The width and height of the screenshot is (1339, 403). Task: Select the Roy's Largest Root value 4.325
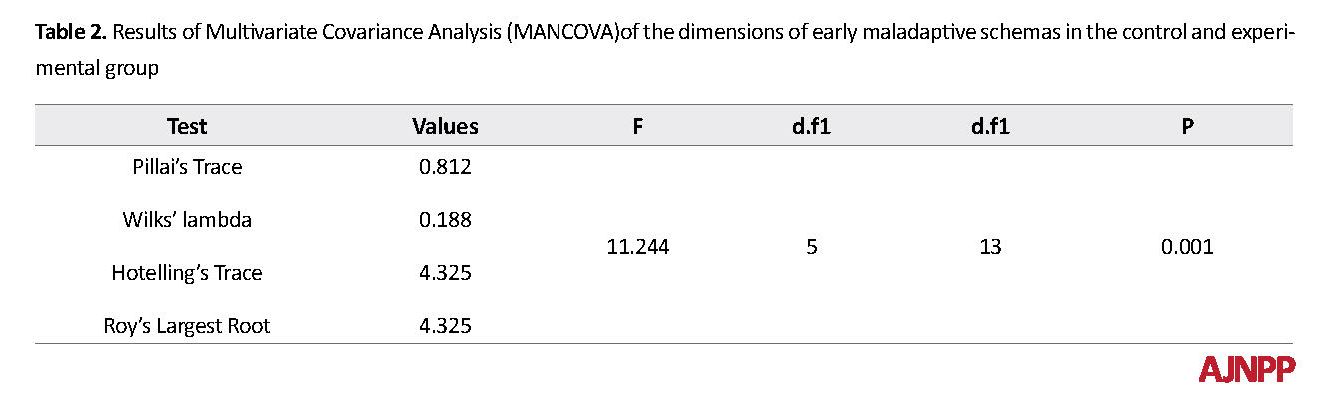pos(445,326)
